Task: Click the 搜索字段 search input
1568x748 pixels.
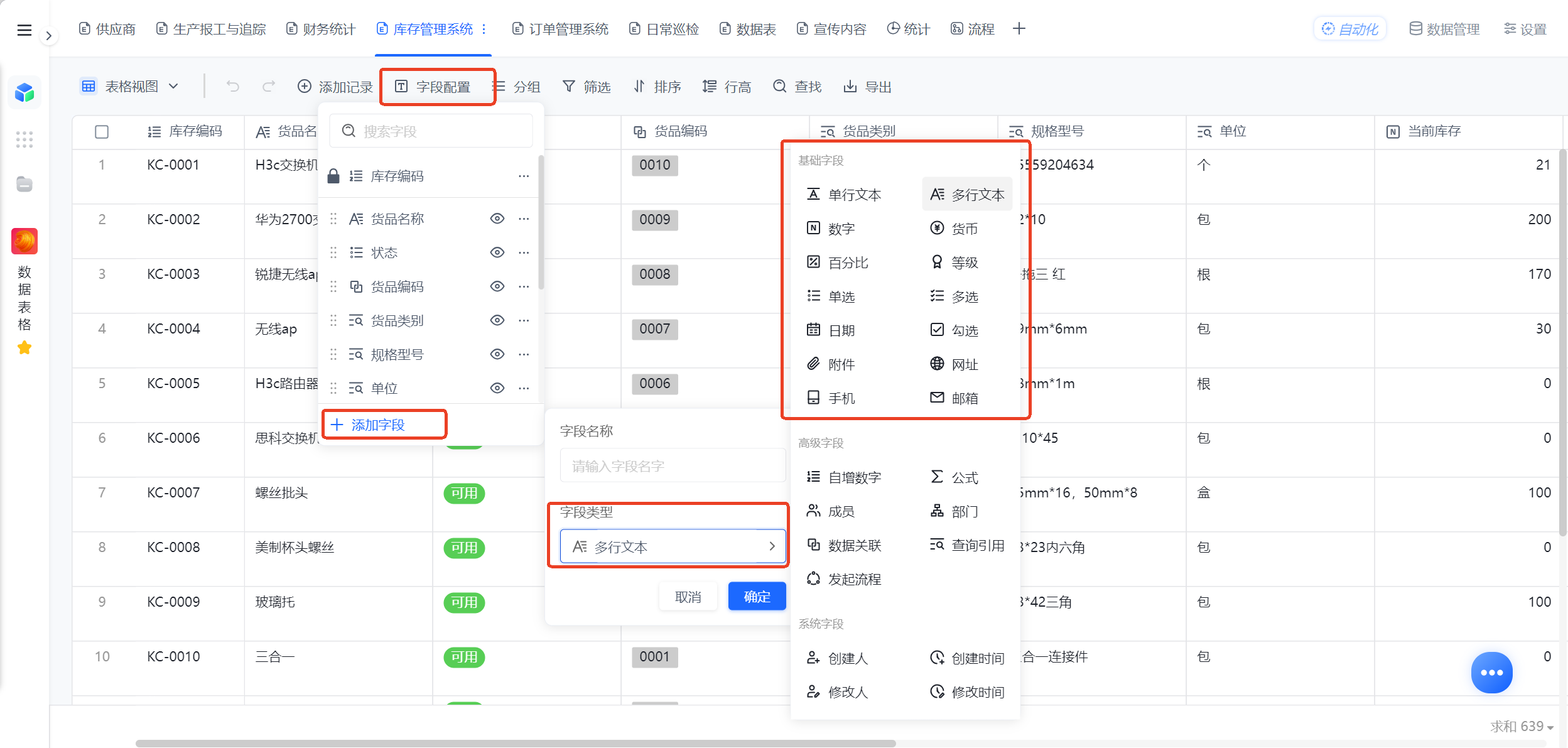Action: click(x=431, y=131)
